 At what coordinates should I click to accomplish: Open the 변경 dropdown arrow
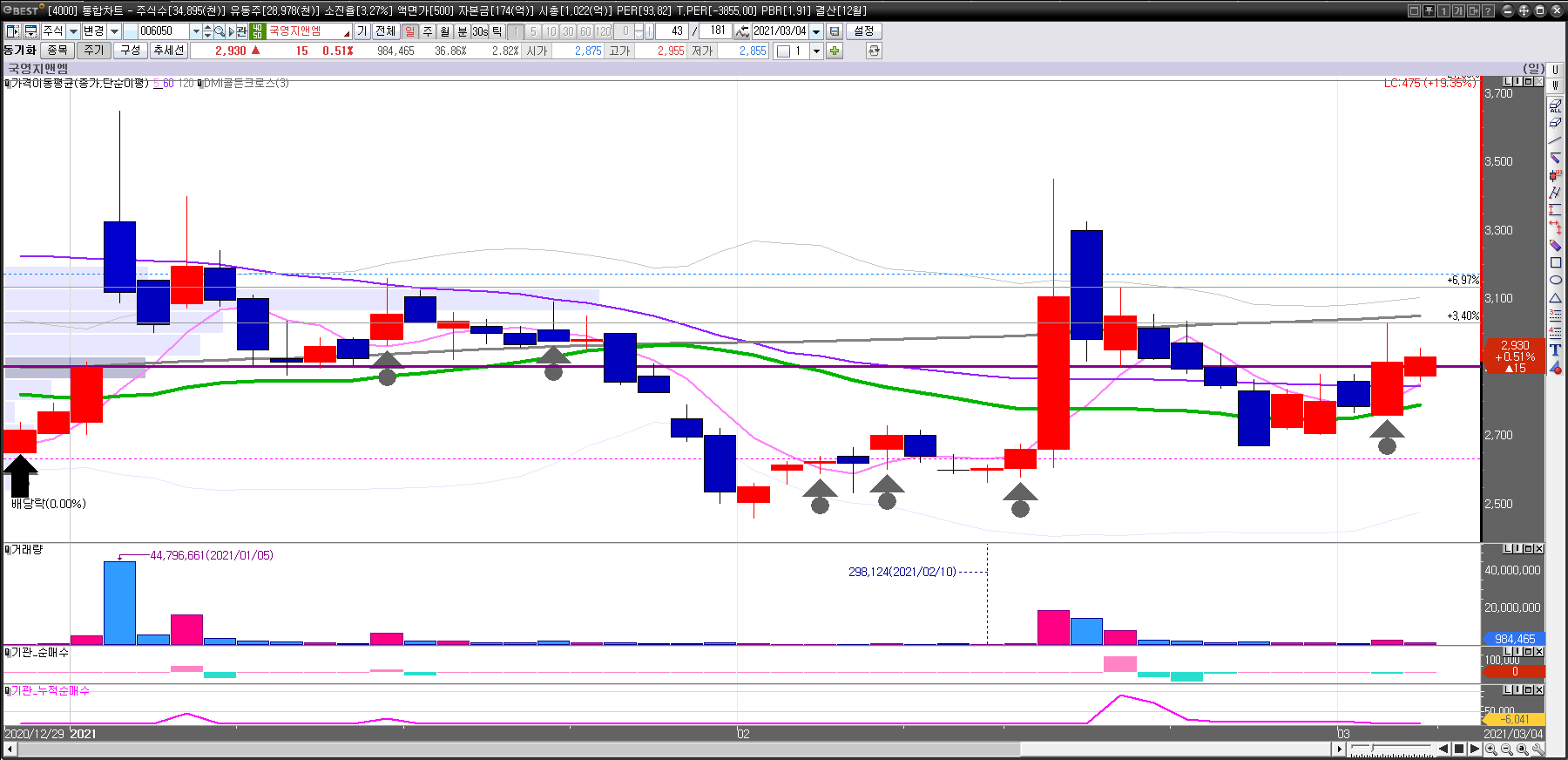tap(114, 31)
